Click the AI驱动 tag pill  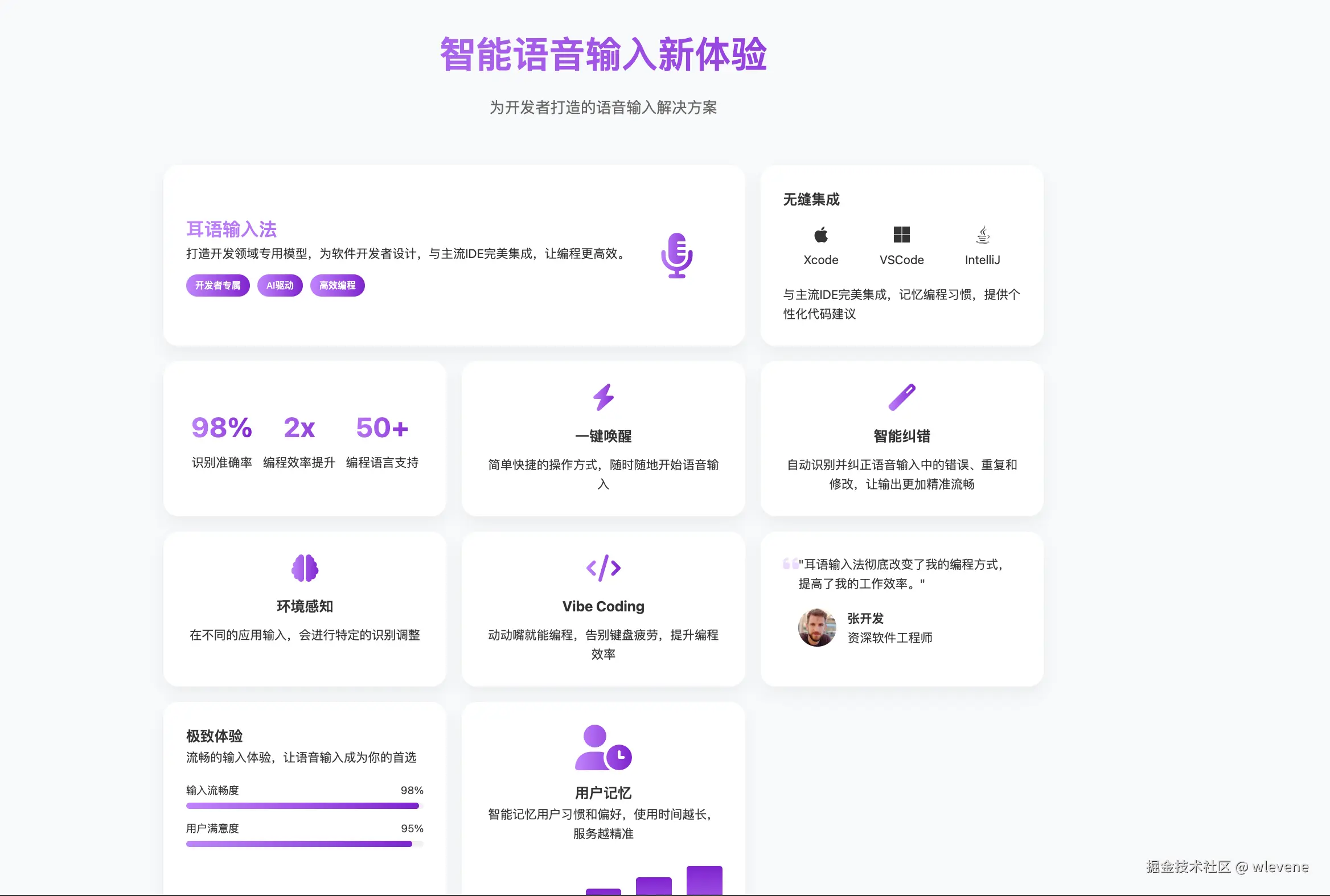click(x=280, y=285)
